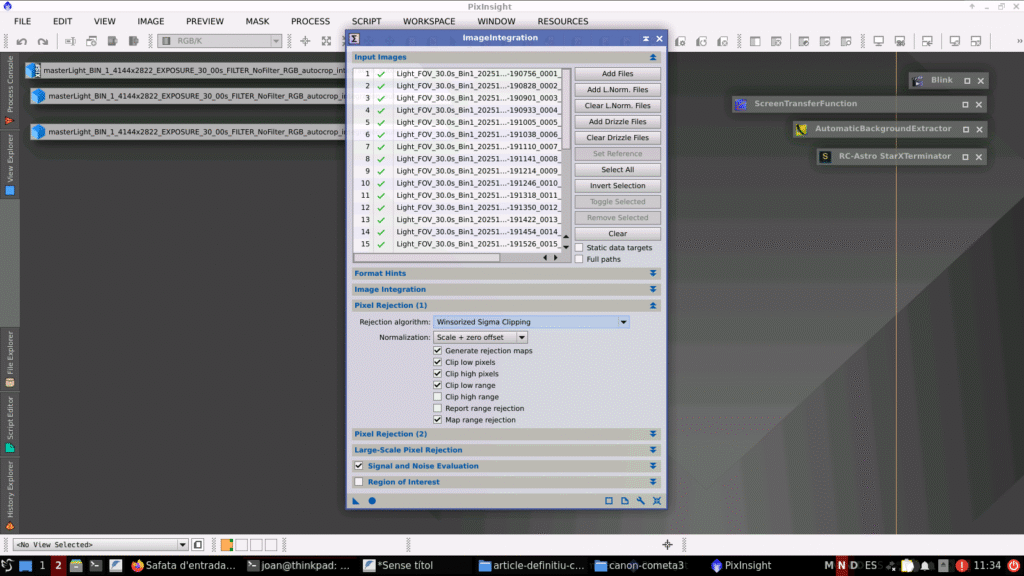Open the PROCESS menu
1024x576 pixels.
pos(310,21)
